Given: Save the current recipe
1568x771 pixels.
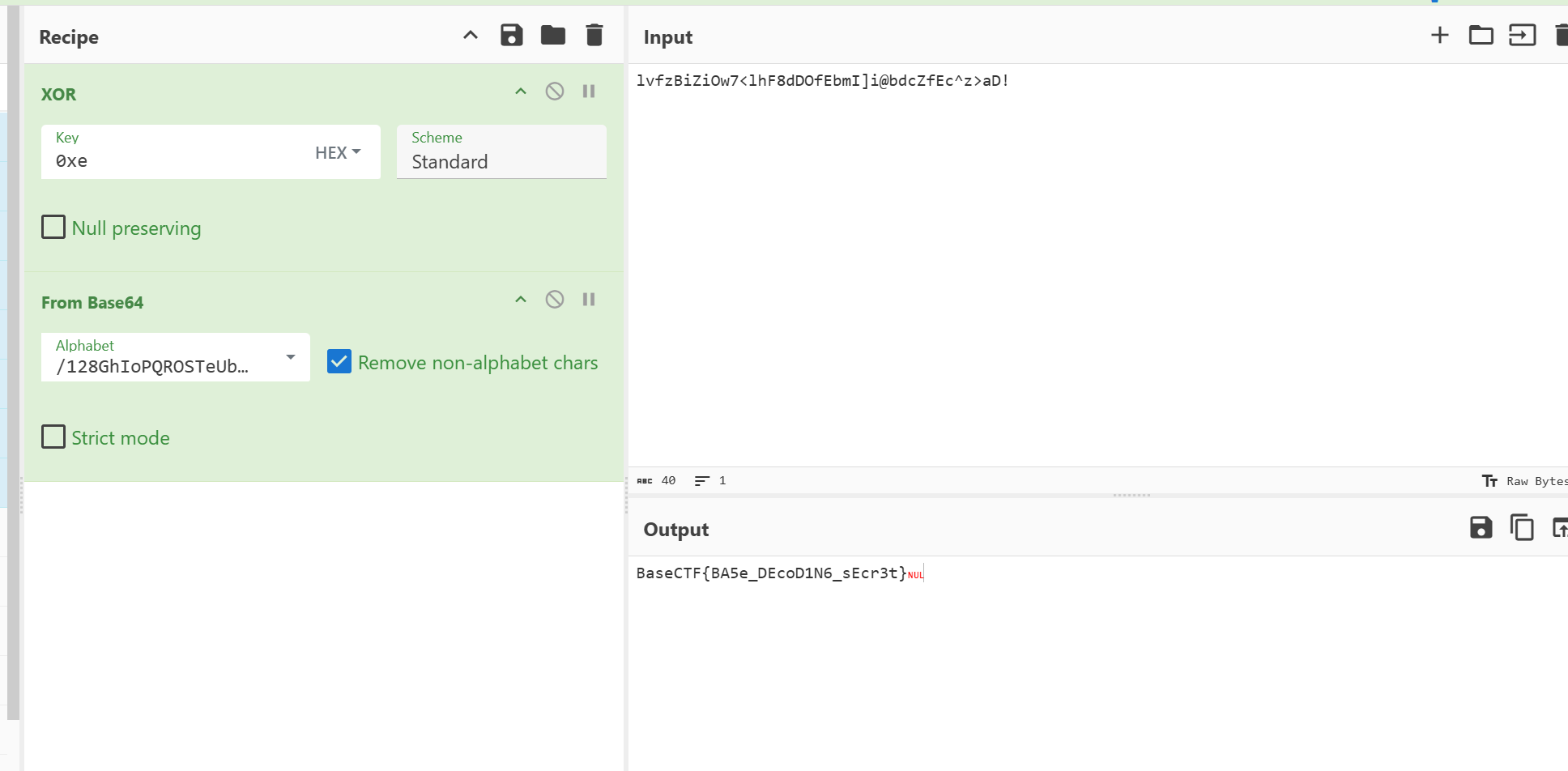Looking at the screenshot, I should pyautogui.click(x=512, y=35).
